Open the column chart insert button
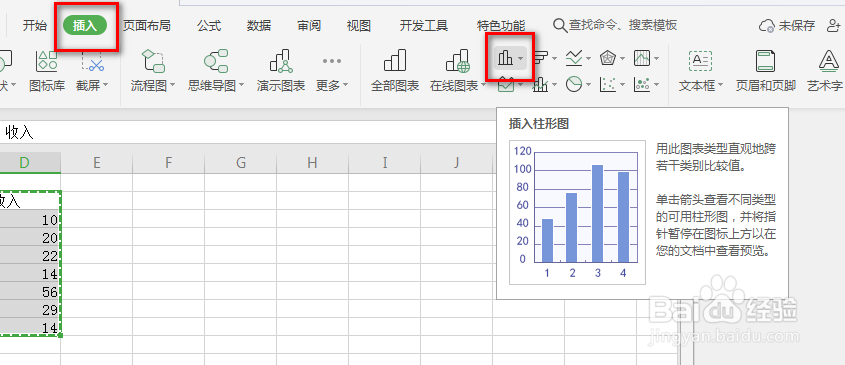845x365 pixels. (505, 58)
